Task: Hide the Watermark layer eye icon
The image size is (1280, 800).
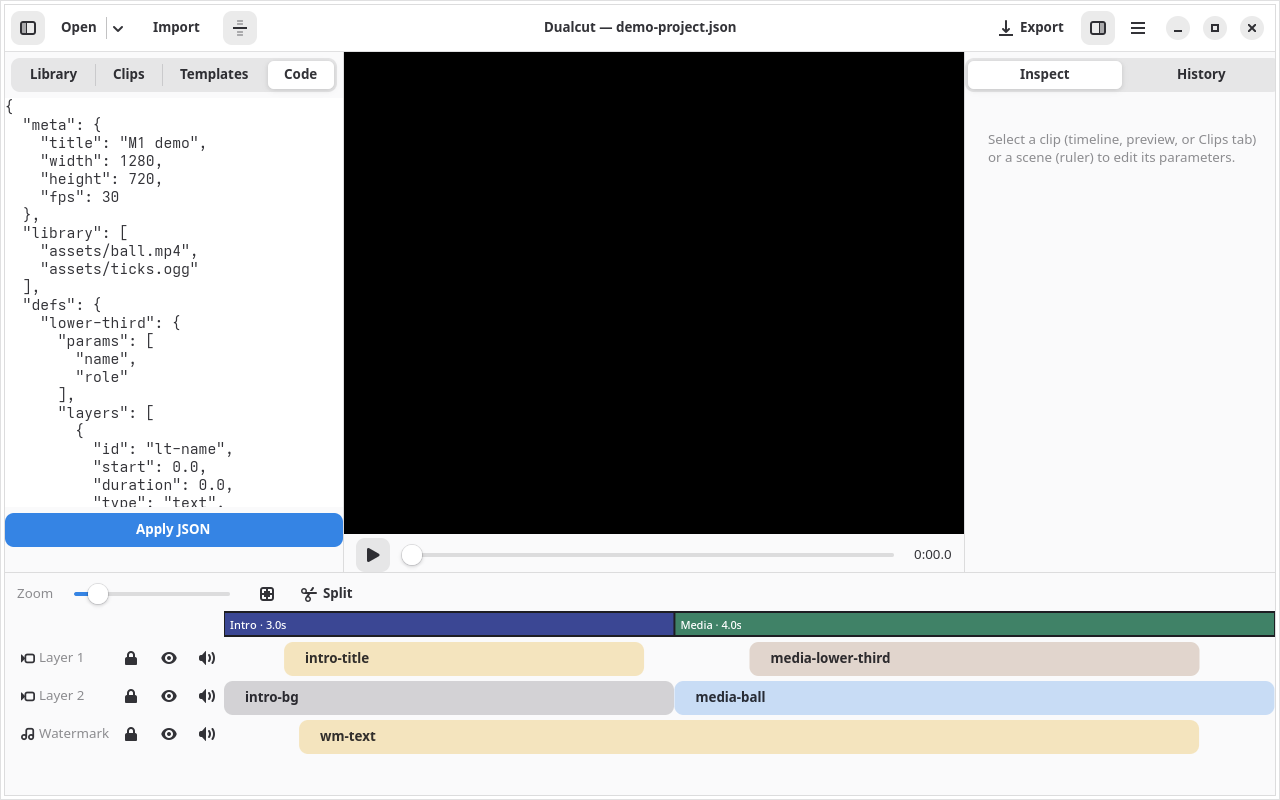Action: (x=169, y=734)
